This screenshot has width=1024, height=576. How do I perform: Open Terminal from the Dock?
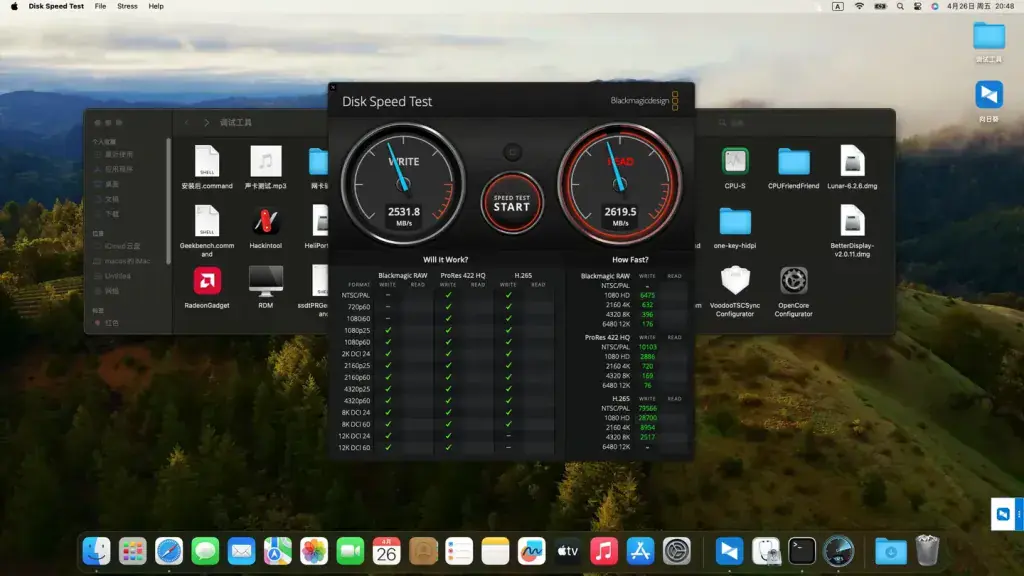[801, 551]
